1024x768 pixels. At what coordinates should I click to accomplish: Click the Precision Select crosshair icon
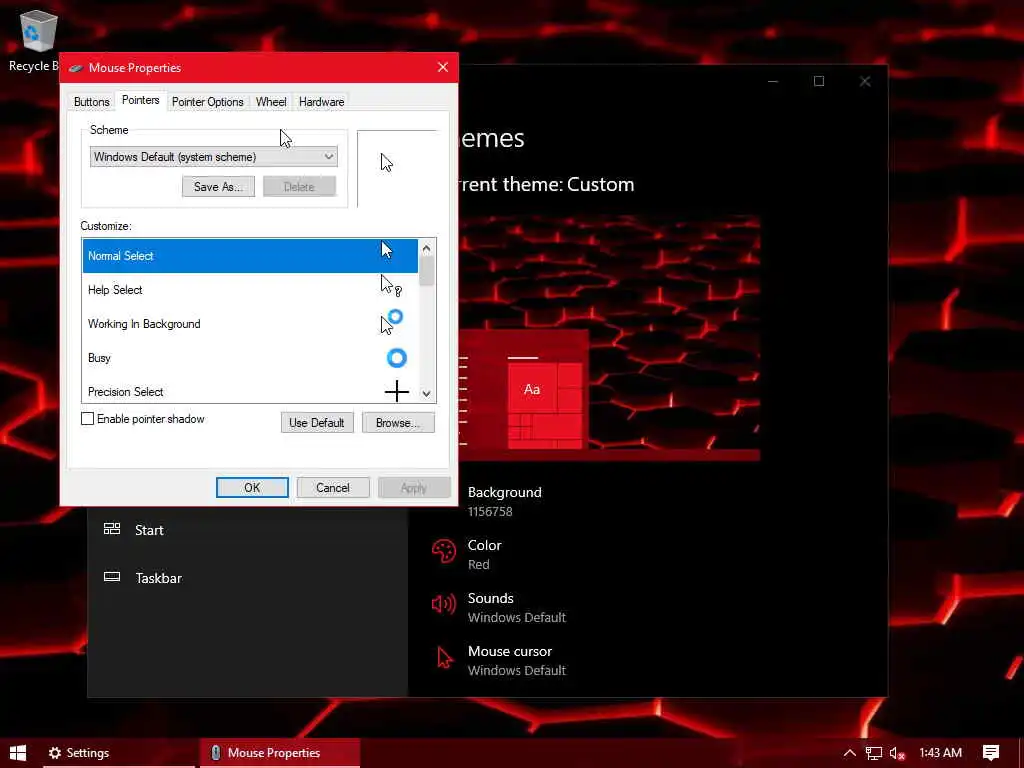pos(396,392)
